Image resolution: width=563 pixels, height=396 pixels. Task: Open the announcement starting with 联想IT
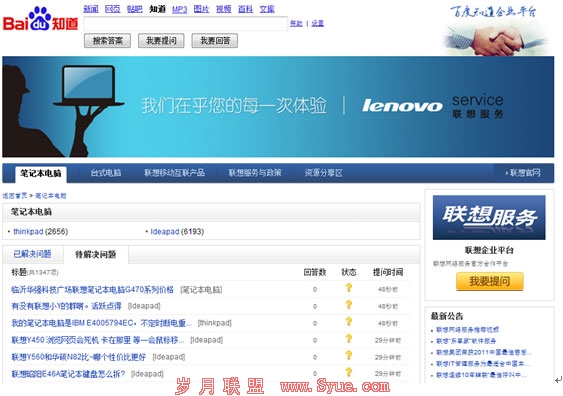pyautogui.click(x=482, y=364)
